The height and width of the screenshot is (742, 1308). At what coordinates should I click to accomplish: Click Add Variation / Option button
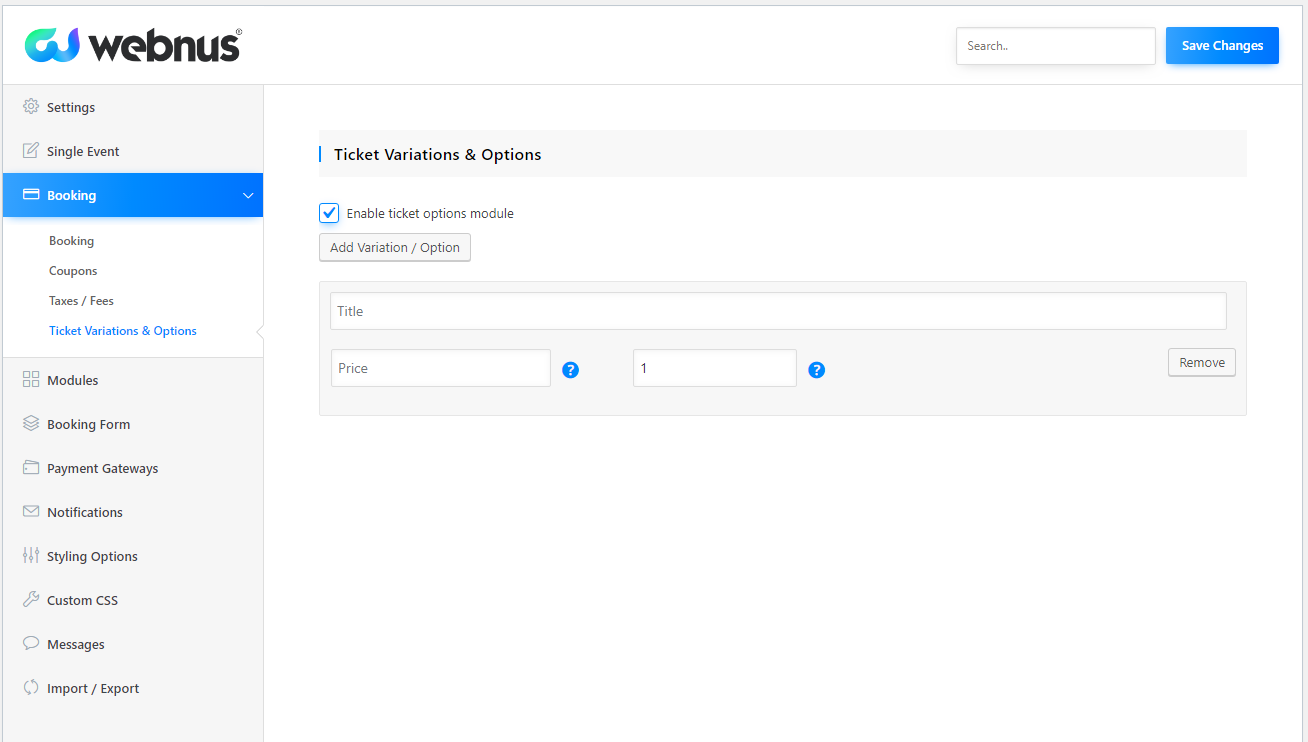point(395,247)
